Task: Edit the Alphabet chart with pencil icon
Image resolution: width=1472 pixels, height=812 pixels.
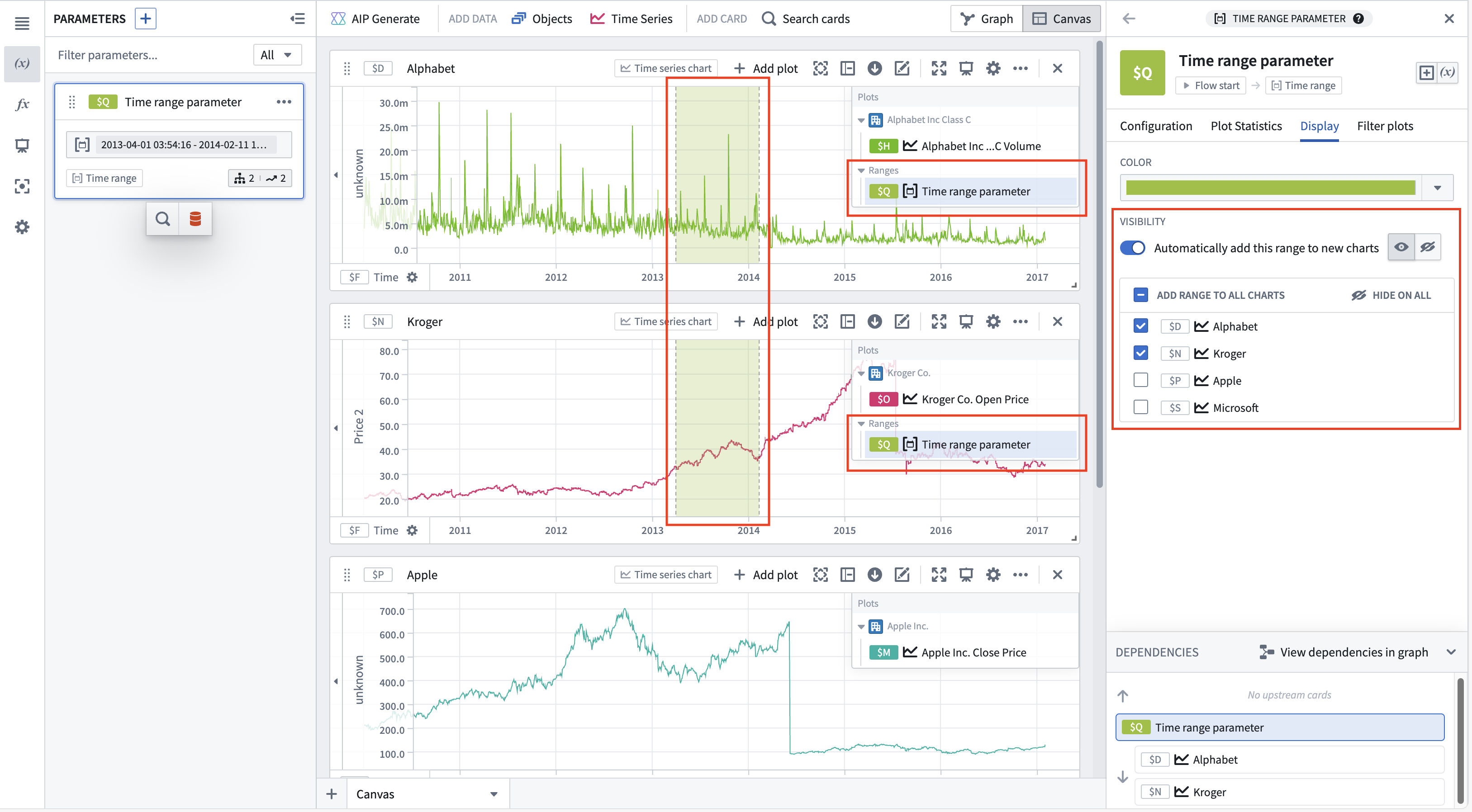Action: point(901,69)
